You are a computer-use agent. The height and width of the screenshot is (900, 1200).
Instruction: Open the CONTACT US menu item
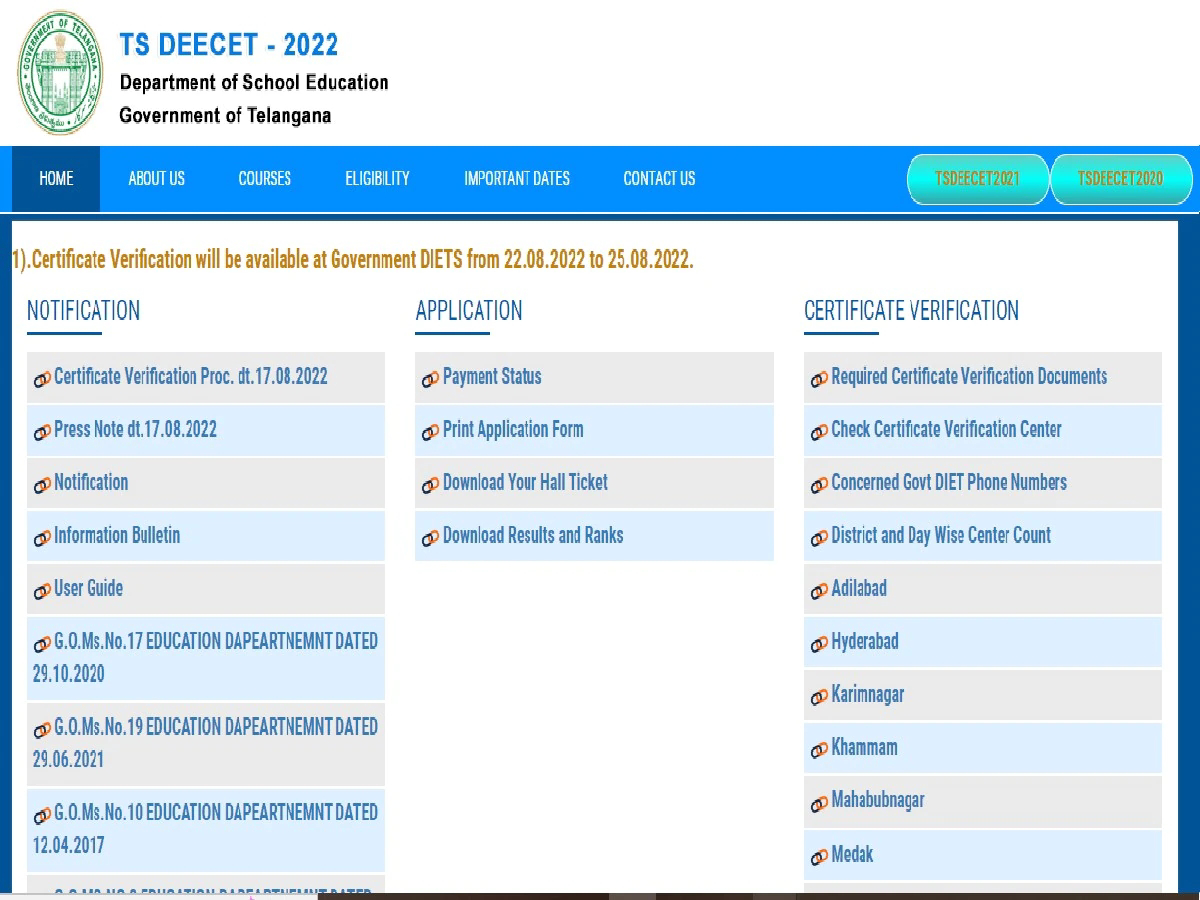coord(659,179)
